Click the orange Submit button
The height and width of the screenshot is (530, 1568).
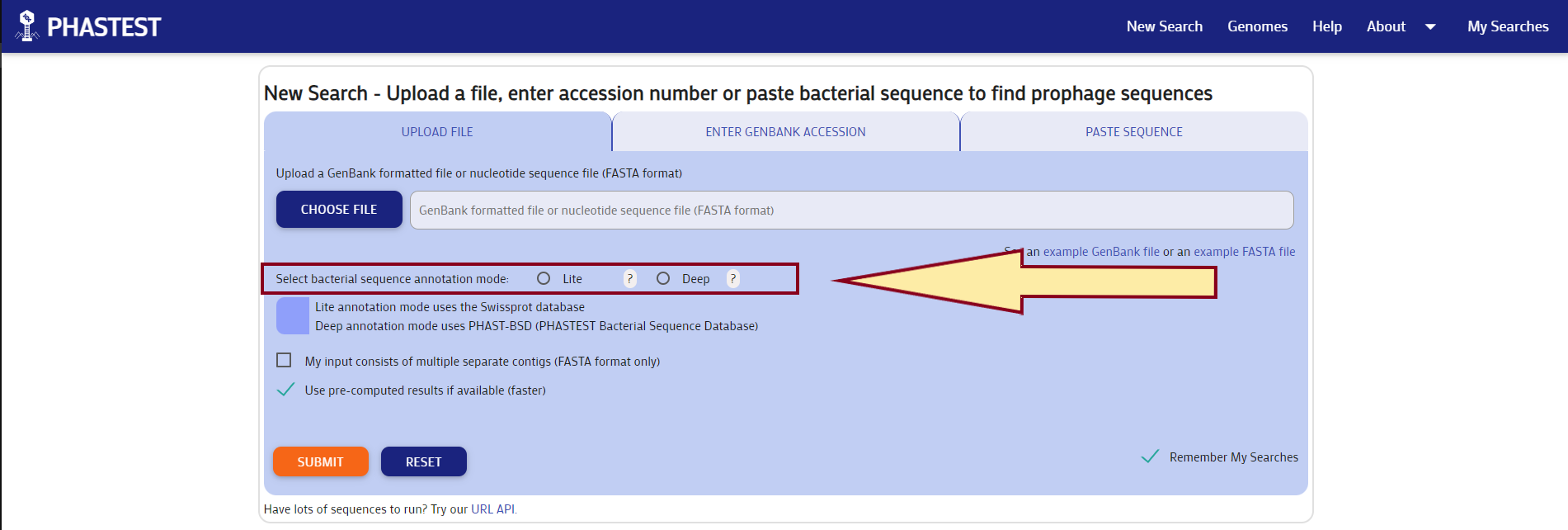pyautogui.click(x=320, y=461)
